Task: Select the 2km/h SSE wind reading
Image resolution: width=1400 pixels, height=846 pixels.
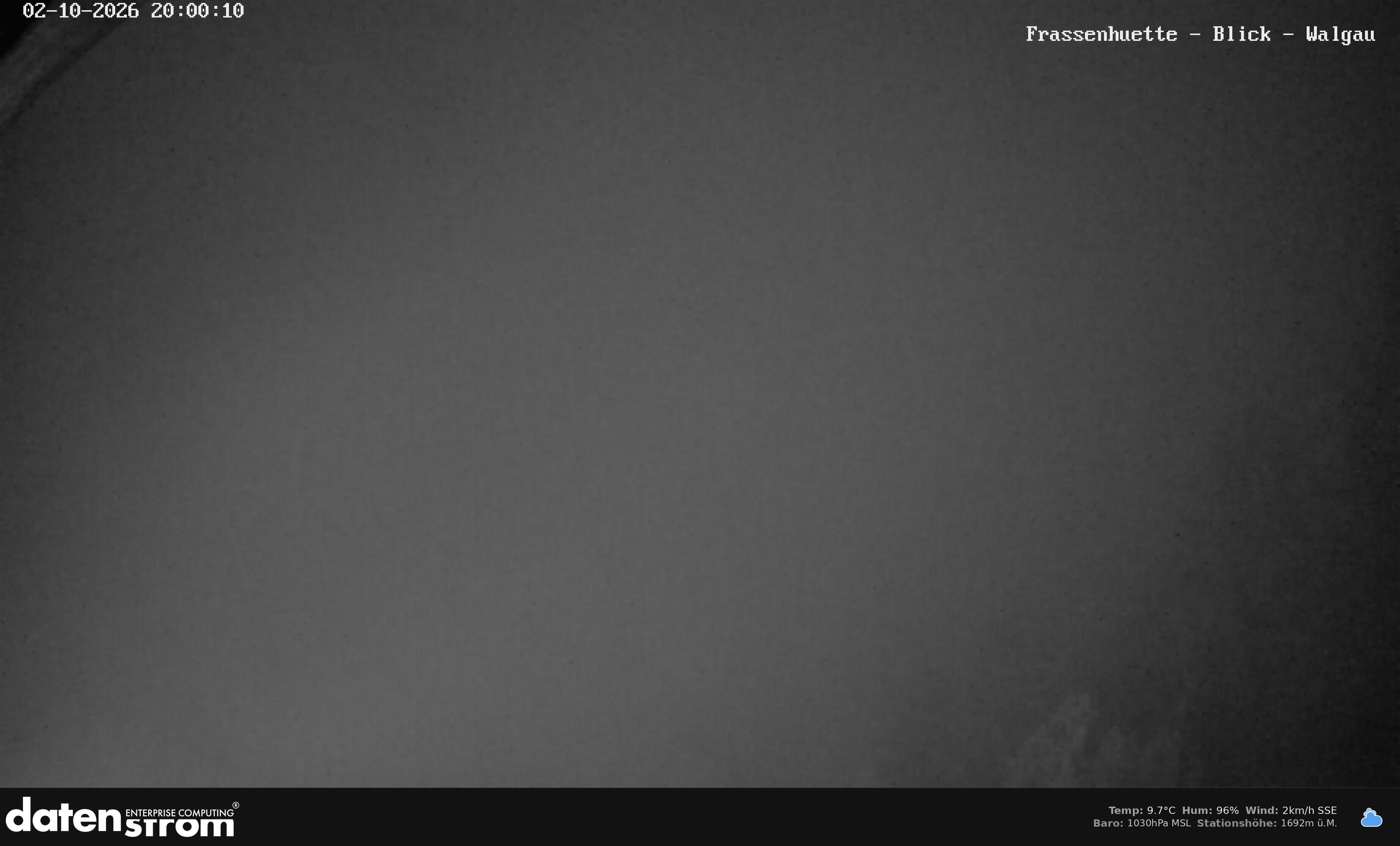Action: click(1309, 810)
